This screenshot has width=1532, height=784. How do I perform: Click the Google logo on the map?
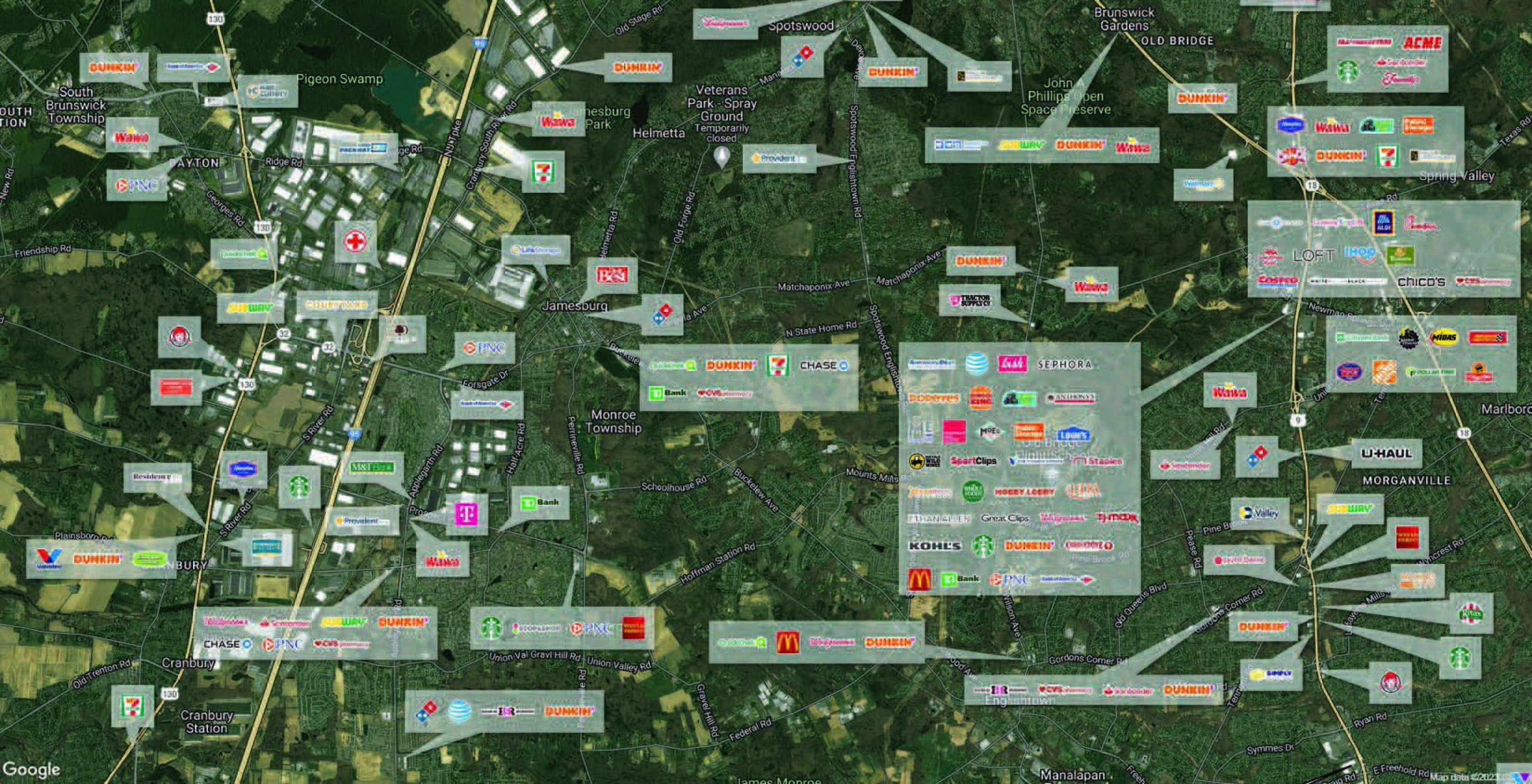pyautogui.click(x=31, y=769)
